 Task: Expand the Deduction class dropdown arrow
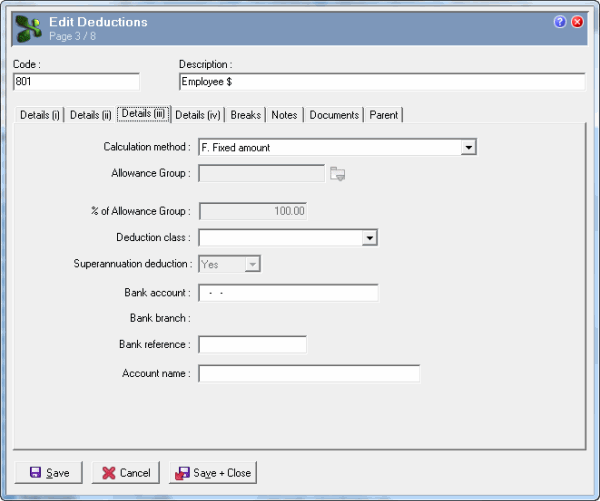tap(369, 238)
